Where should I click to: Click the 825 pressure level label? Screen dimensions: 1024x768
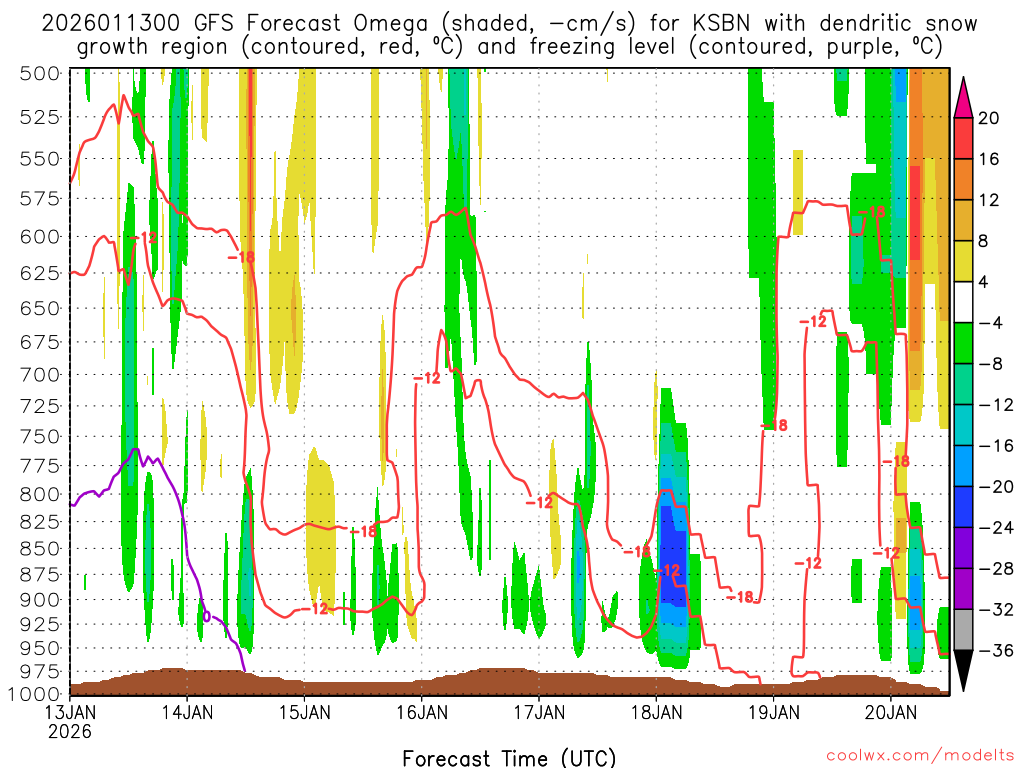[x=40, y=522]
